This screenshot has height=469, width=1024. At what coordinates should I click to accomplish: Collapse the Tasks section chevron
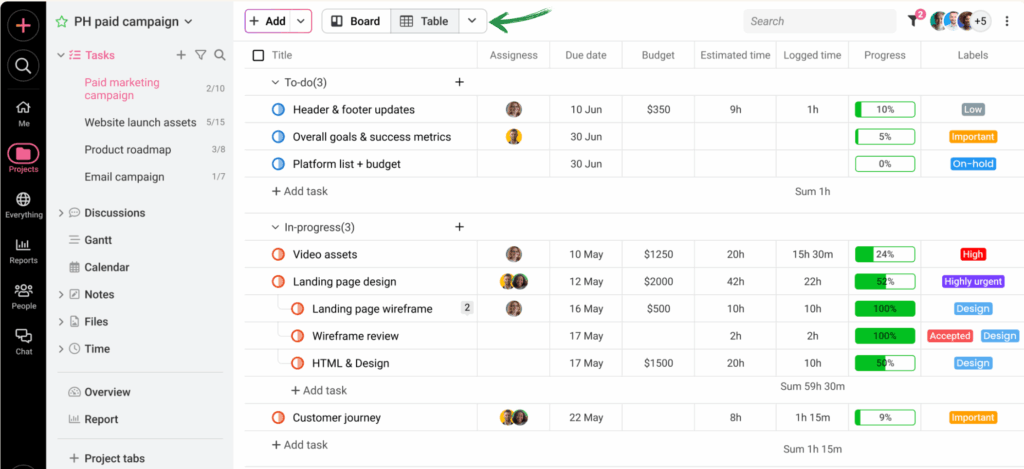pyautogui.click(x=61, y=56)
